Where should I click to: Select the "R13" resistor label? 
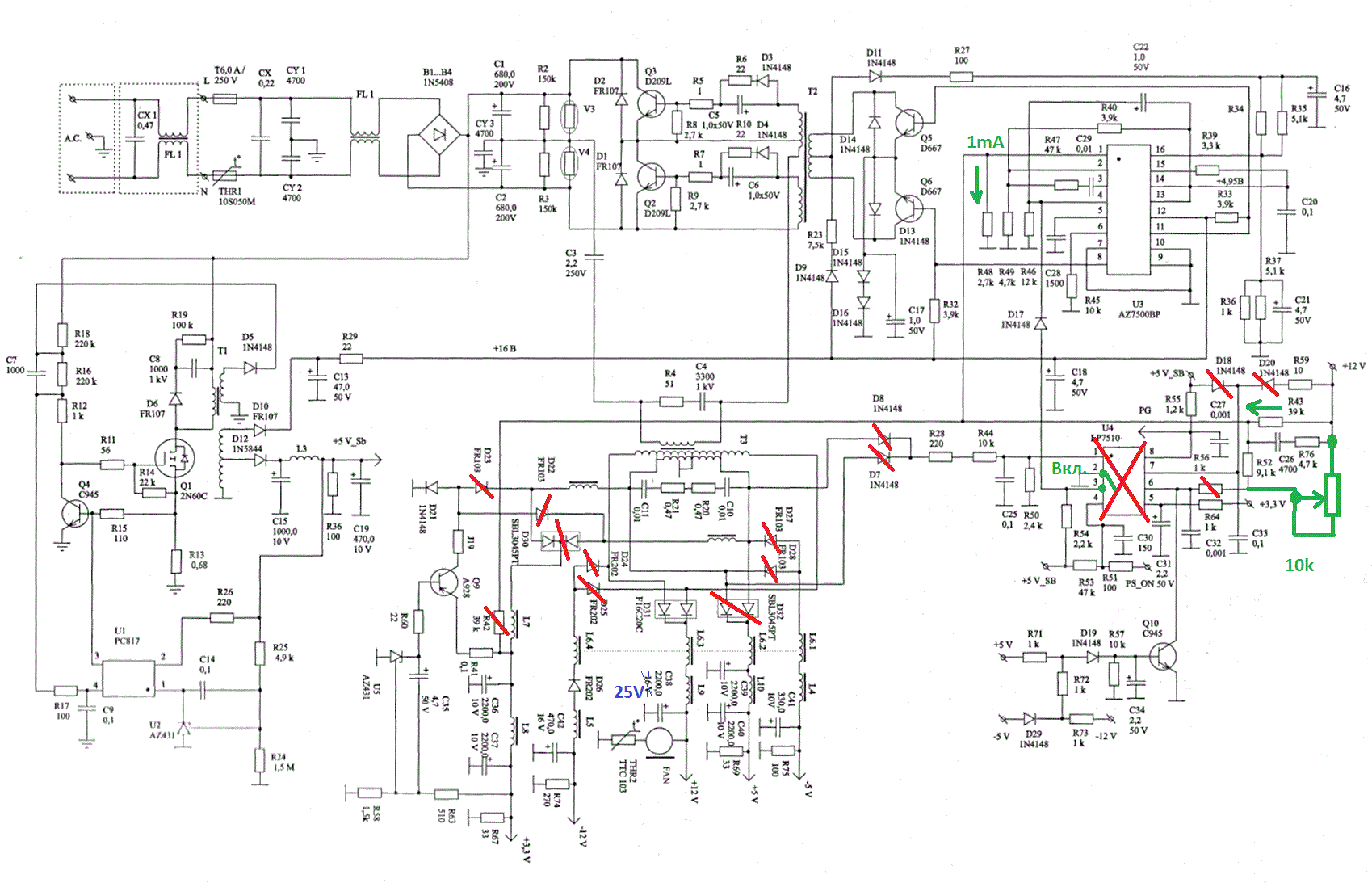point(196,555)
